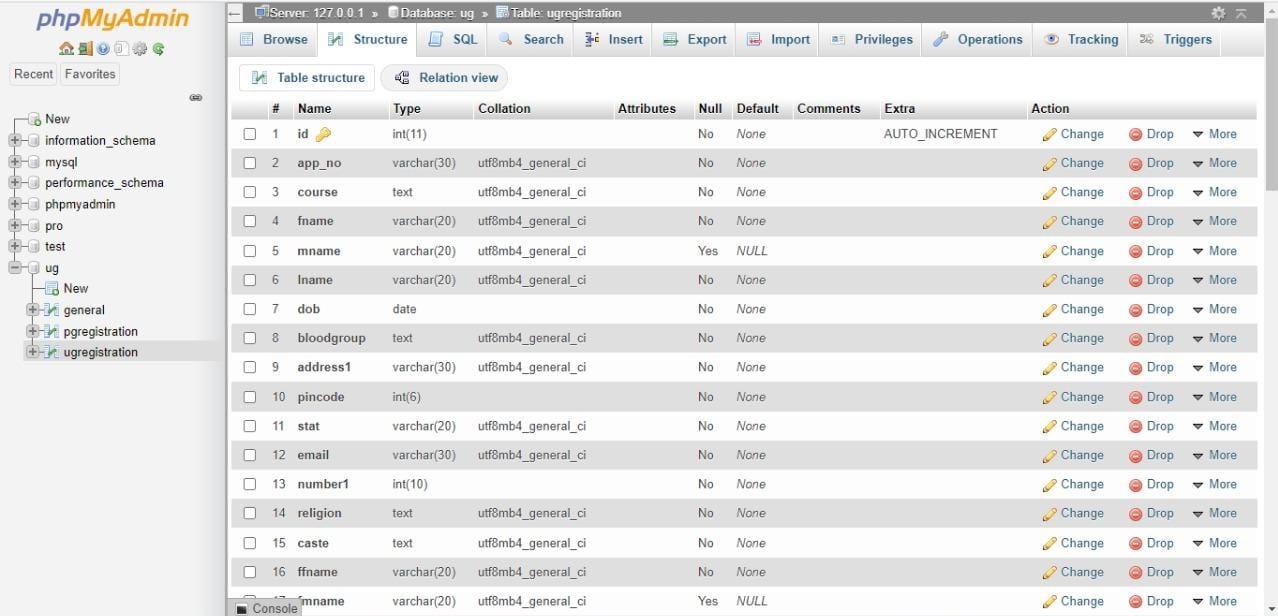Click the log out door icon
This screenshot has height=616, width=1278.
tap(85, 48)
